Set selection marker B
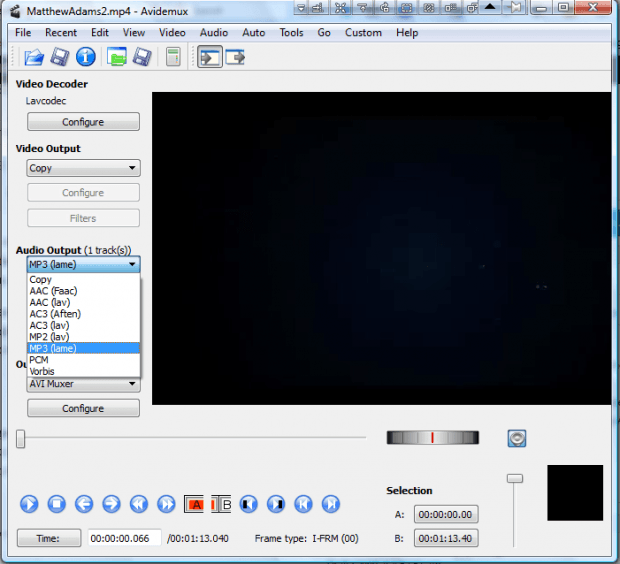 pos(221,504)
